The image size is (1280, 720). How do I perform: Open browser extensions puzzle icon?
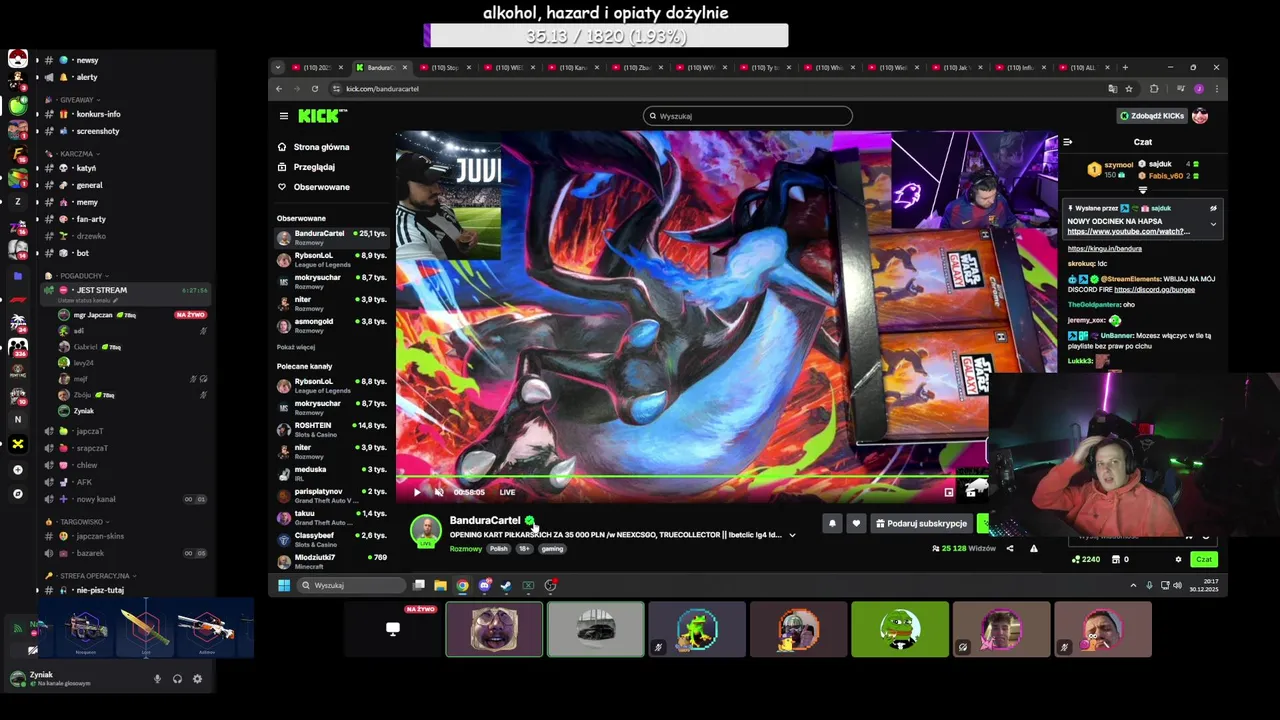(x=1154, y=89)
